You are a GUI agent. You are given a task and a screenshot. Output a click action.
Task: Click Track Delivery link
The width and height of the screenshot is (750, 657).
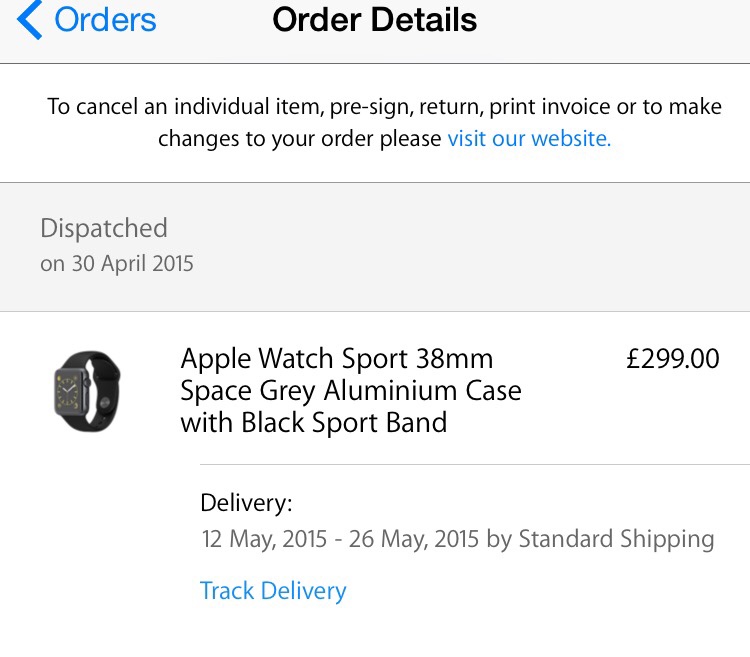tap(273, 591)
